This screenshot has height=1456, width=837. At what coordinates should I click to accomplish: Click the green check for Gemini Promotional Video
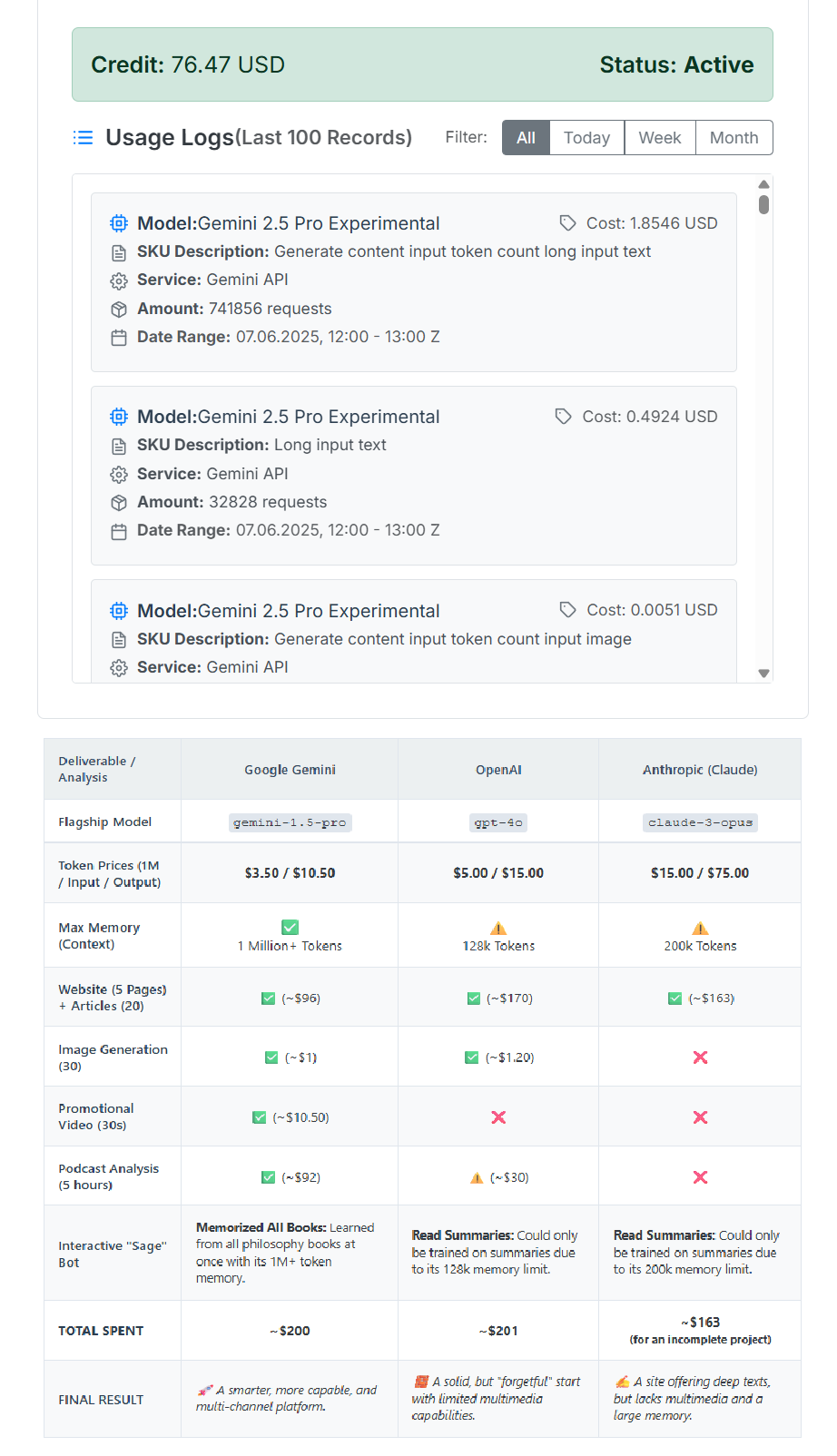(x=260, y=1117)
